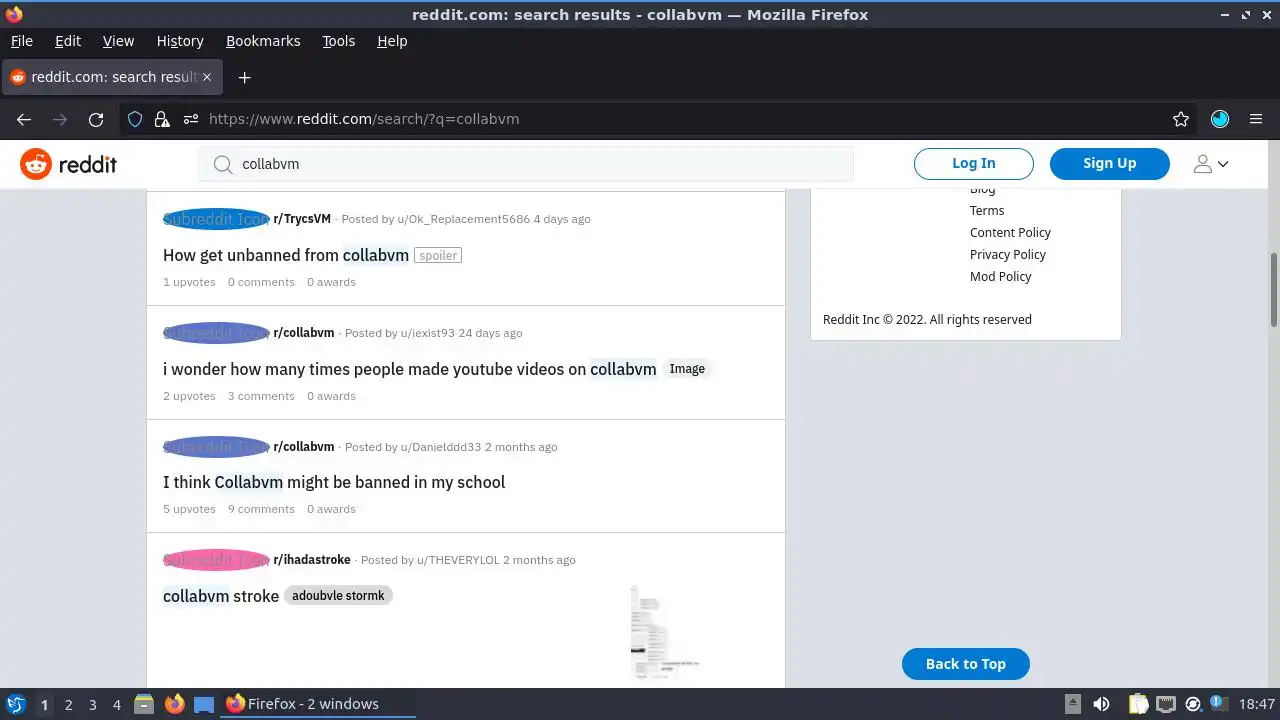The height and width of the screenshot is (720, 1280).
Task: Open the File menu
Action: point(21,41)
